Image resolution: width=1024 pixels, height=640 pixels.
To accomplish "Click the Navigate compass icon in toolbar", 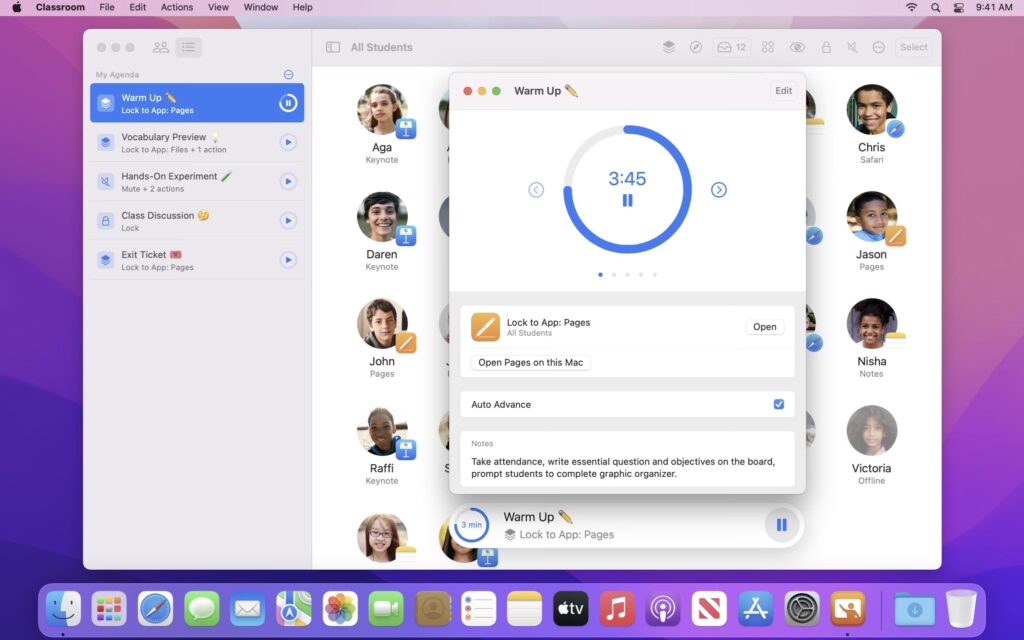I will coord(696,47).
